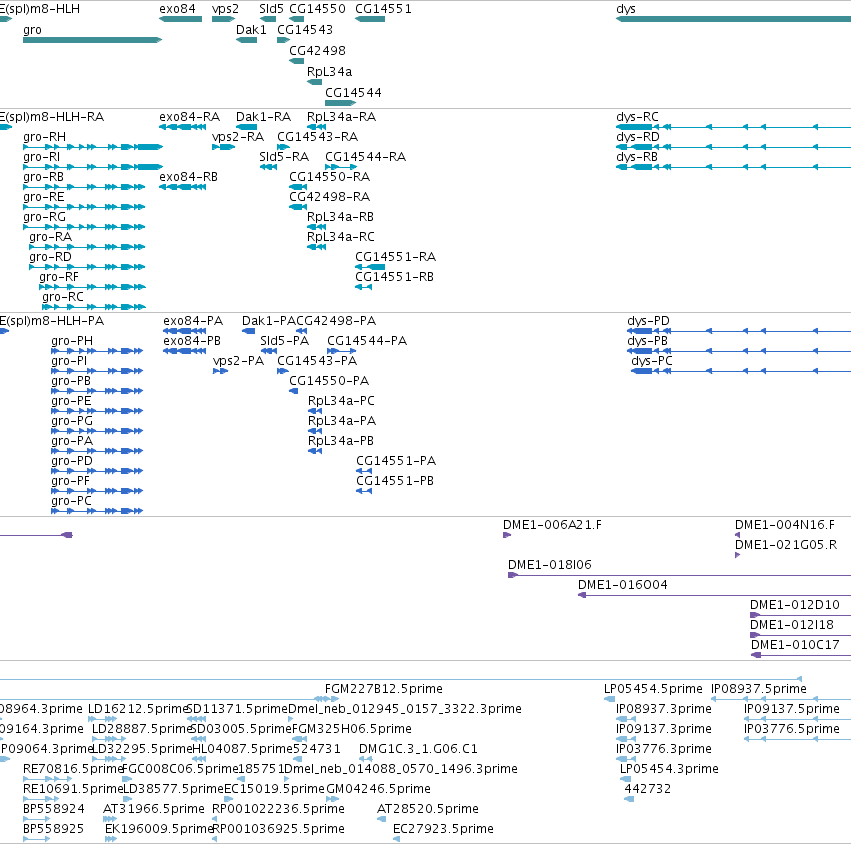Click the DME1-010C17 clone label
Screen dimensions: 851x844
[x=795, y=645]
